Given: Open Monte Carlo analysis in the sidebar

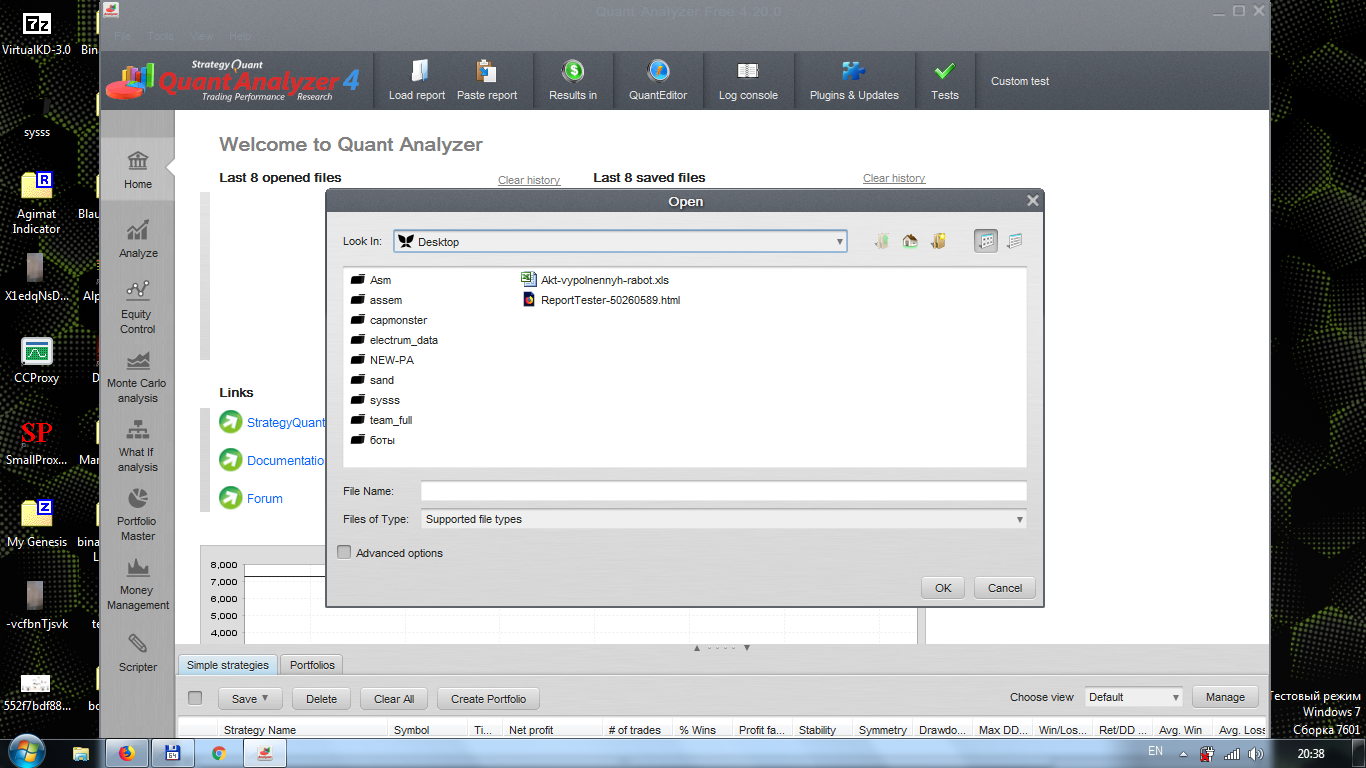Looking at the screenshot, I should tap(137, 376).
